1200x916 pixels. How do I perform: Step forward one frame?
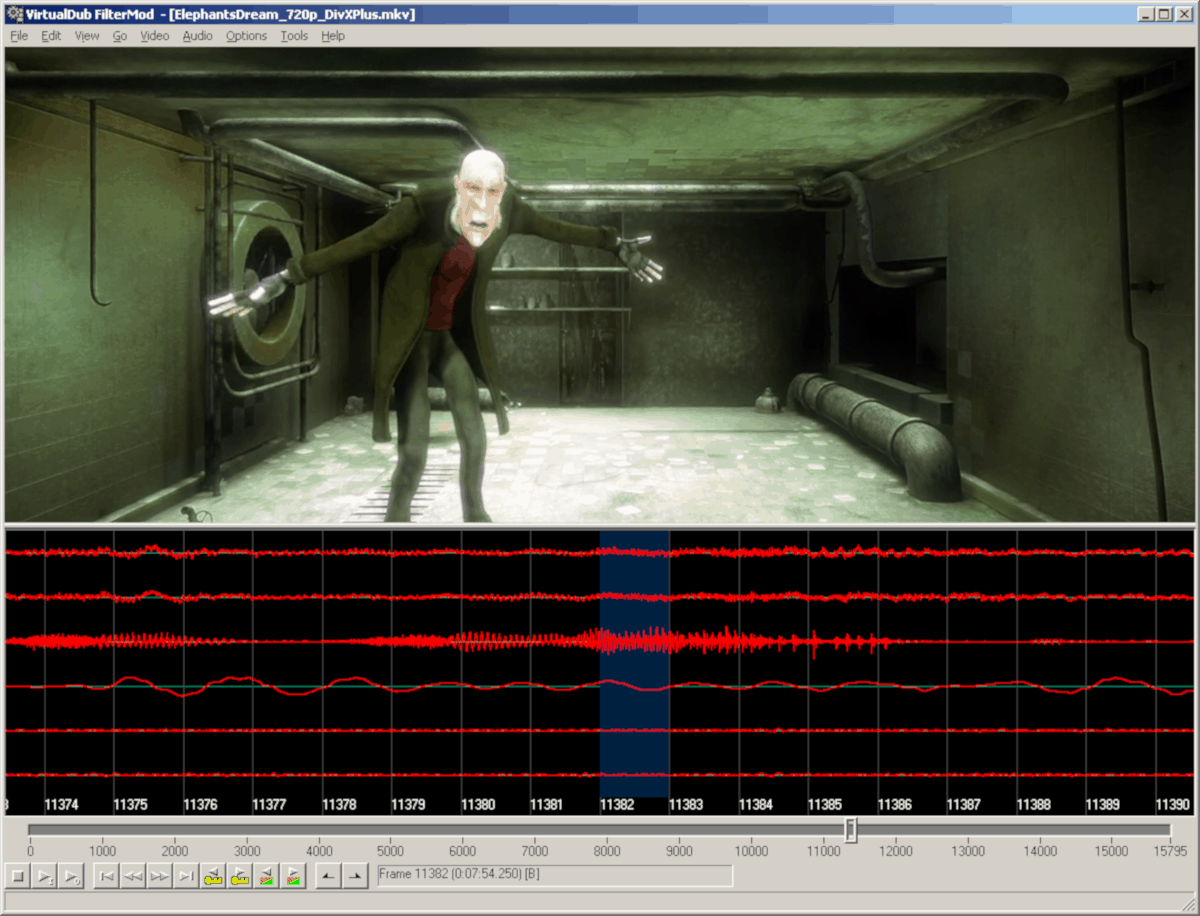pos(159,876)
